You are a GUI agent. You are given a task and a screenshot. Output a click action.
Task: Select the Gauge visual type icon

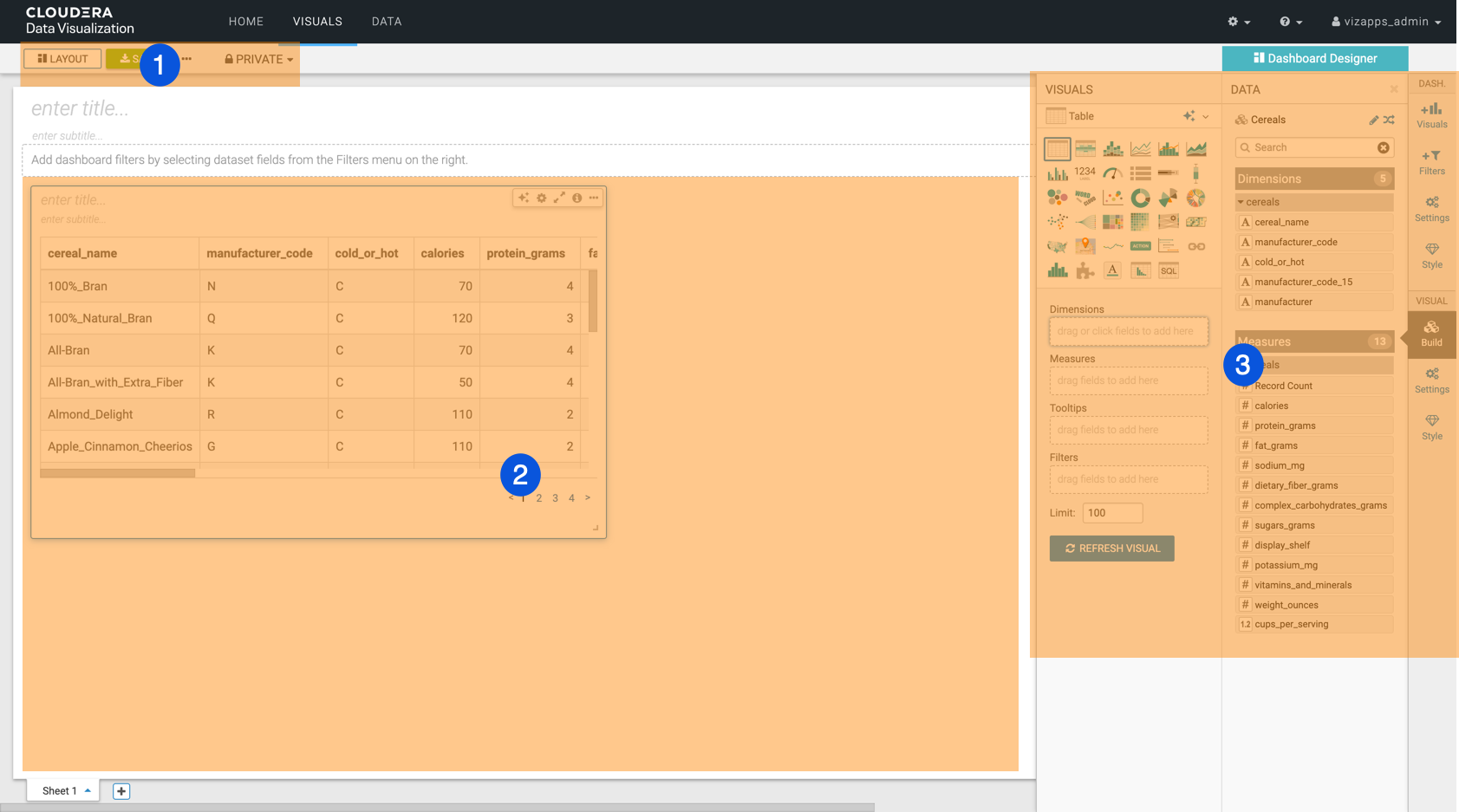[1113, 173]
